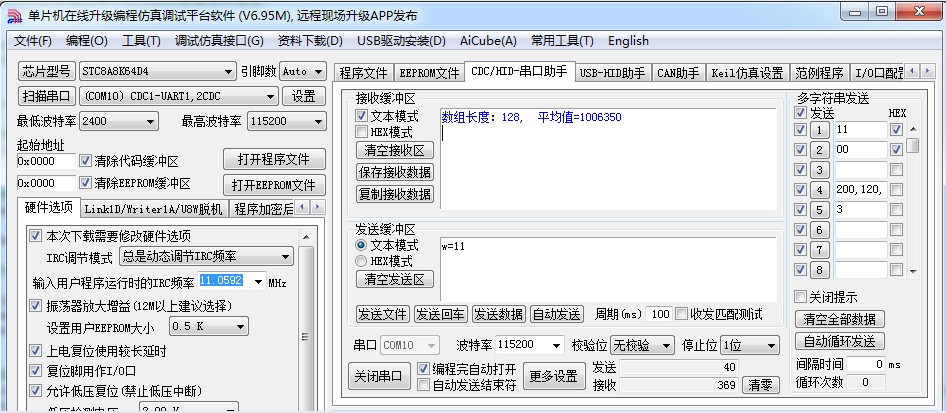The width and height of the screenshot is (946, 413).
Task: Click the 芯片型号 button
Action: tap(47, 71)
